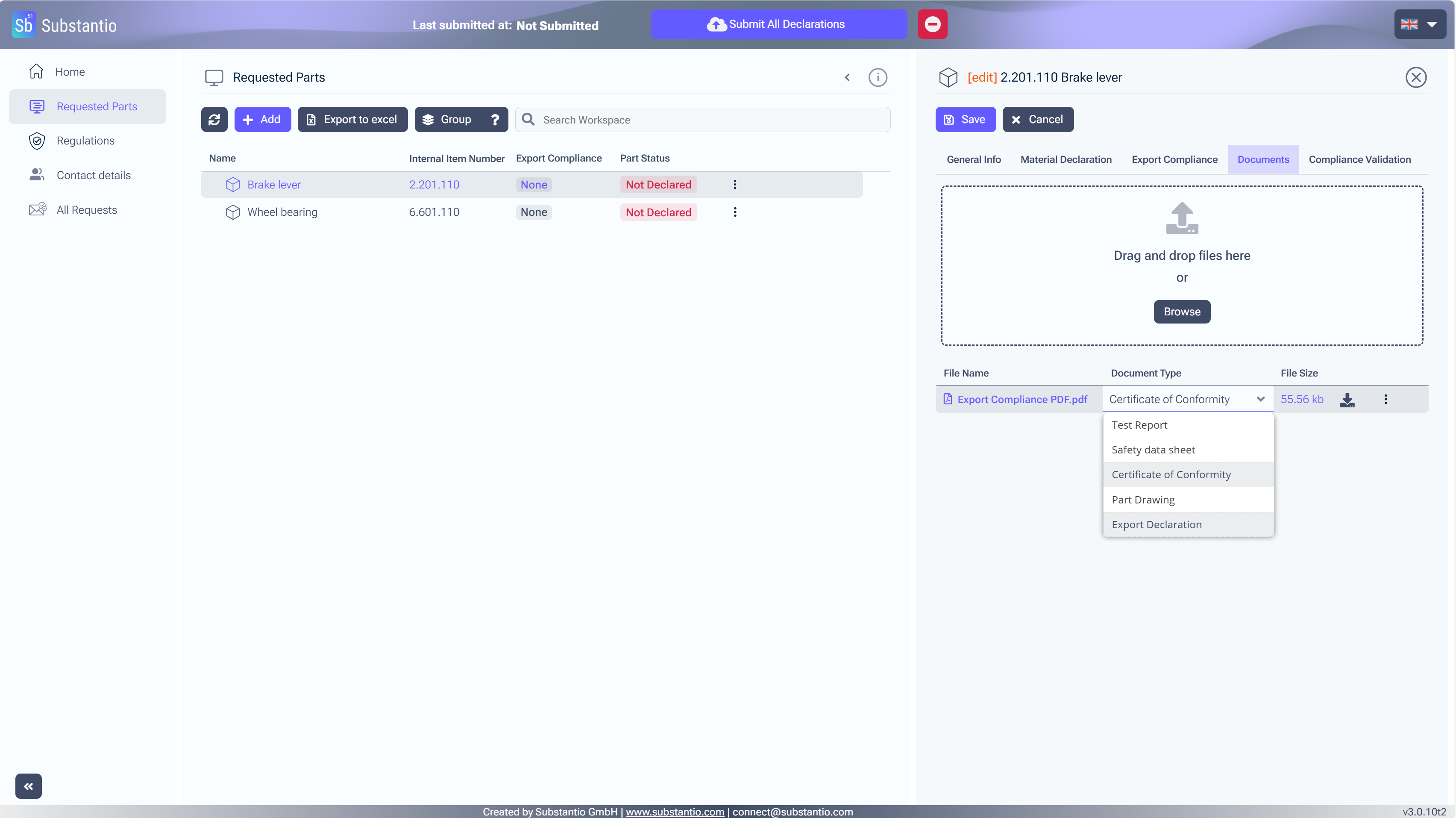
Task: Open the uploaded document's three-dot menu
Action: coord(1386,400)
